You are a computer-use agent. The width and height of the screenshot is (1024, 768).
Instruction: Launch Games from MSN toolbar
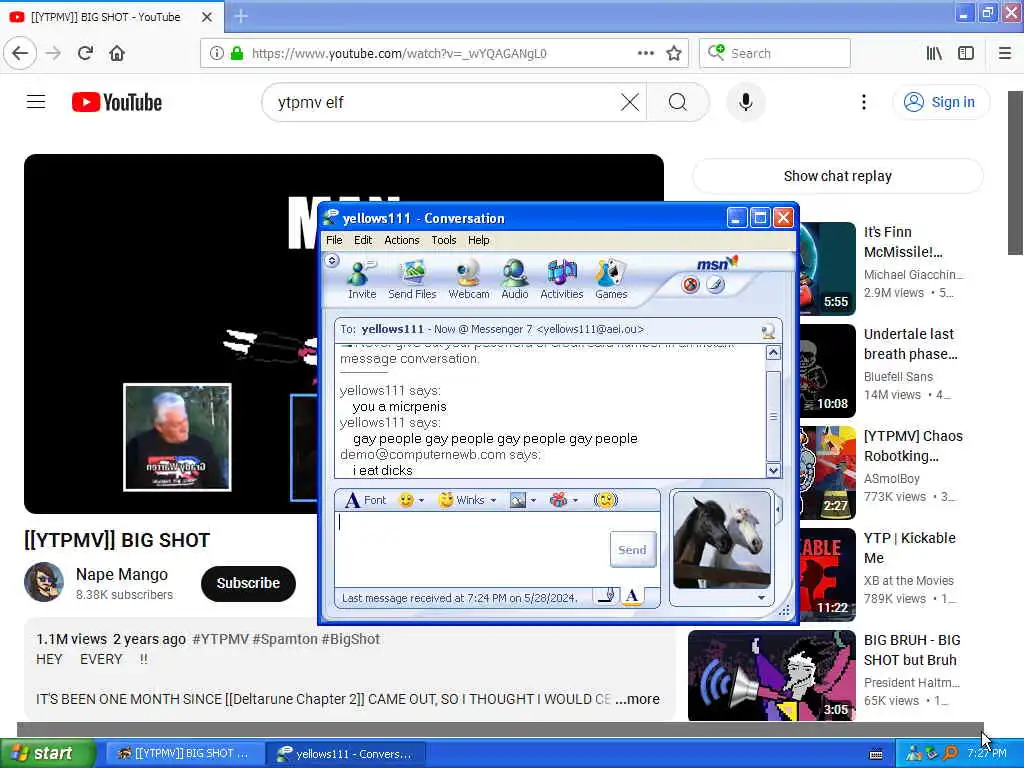point(611,279)
